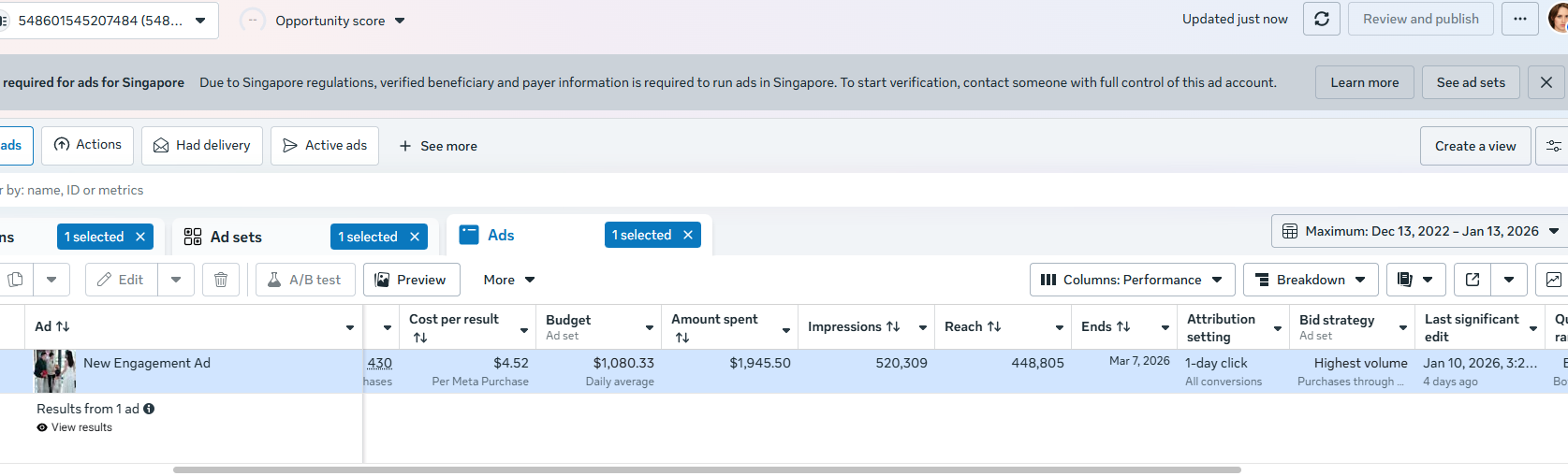View results under Results from 1 ad
The height and width of the screenshot is (476, 1568).
[81, 427]
